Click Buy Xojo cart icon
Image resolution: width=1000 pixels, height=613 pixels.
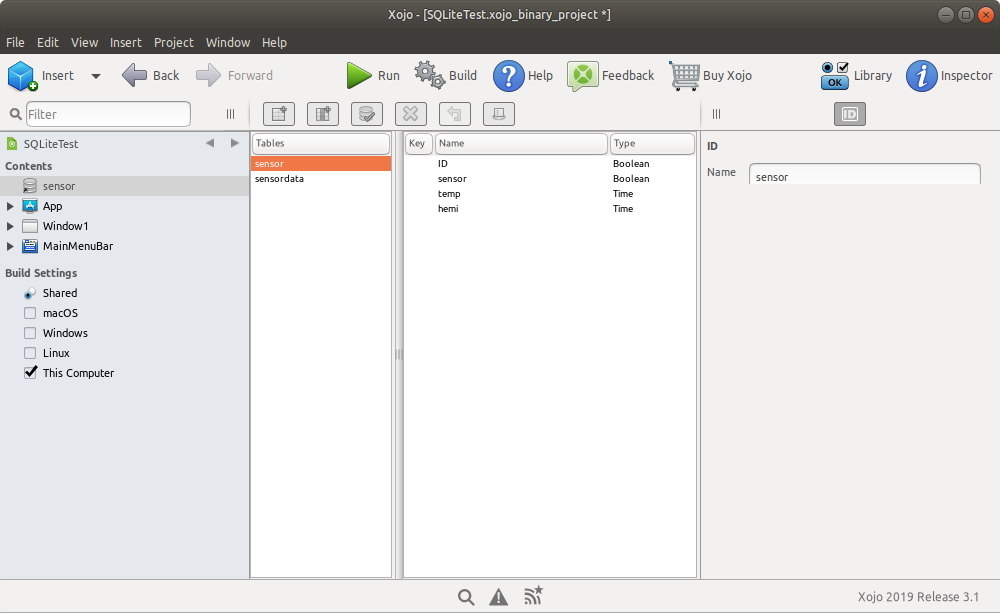pyautogui.click(x=684, y=76)
